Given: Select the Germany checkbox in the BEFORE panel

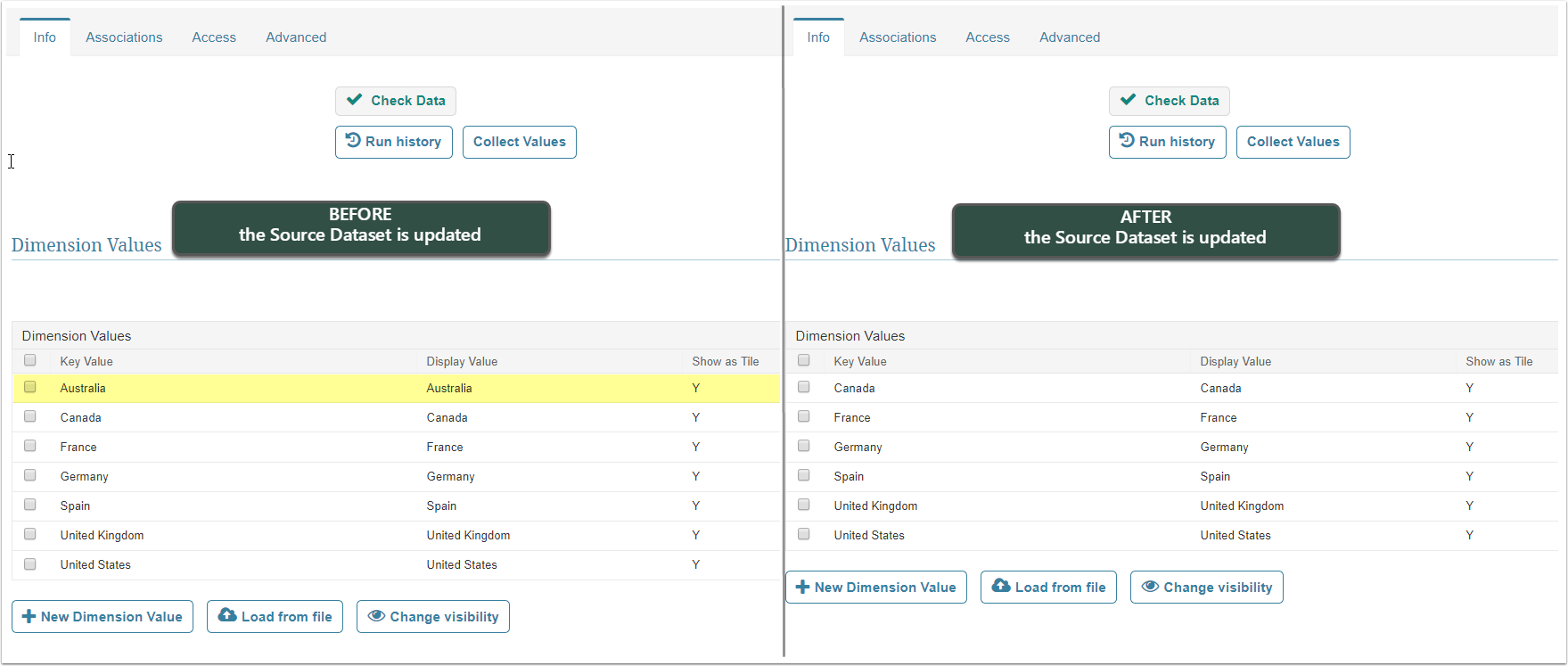Looking at the screenshot, I should [x=30, y=475].
